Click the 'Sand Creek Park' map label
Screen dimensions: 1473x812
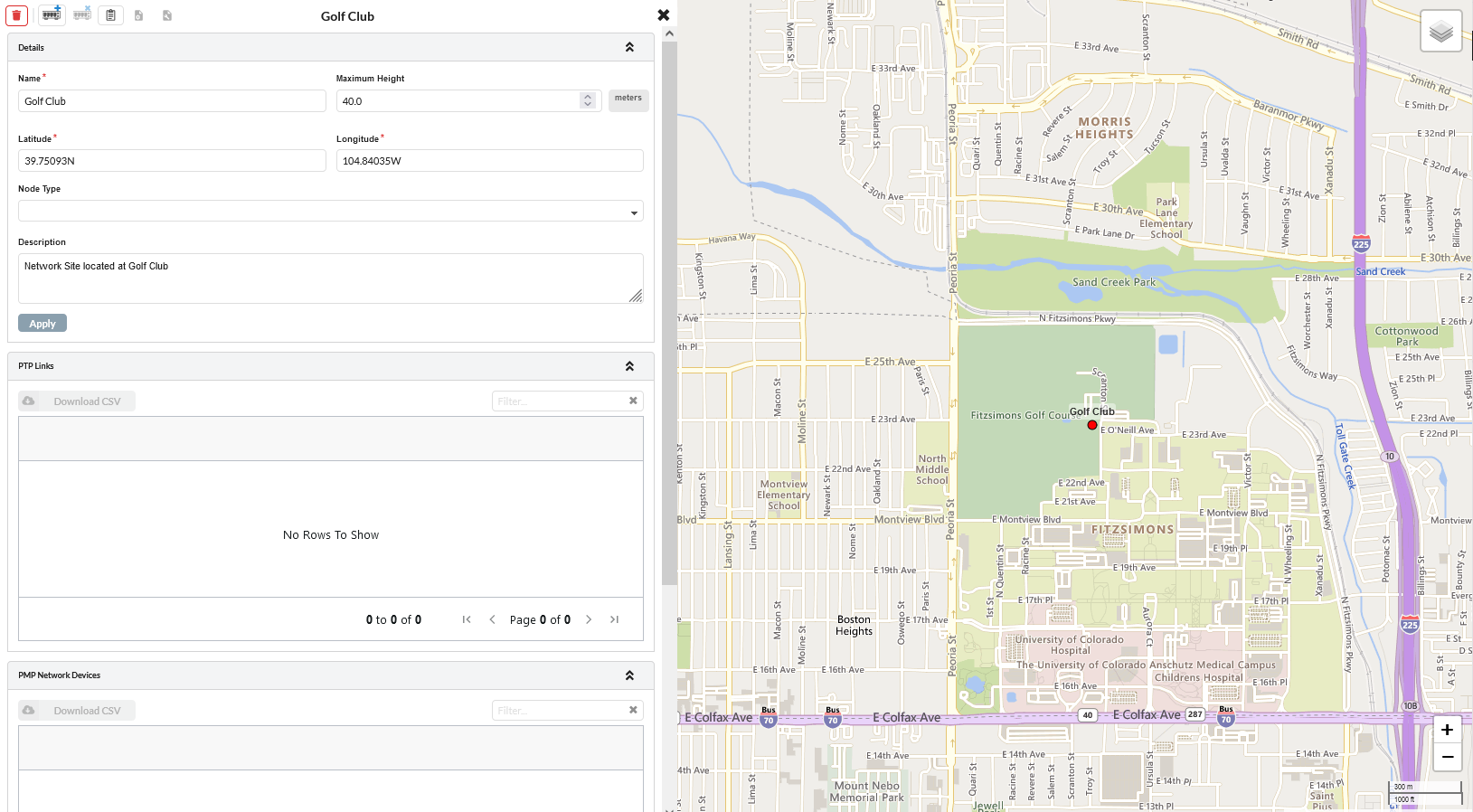coord(1114,282)
